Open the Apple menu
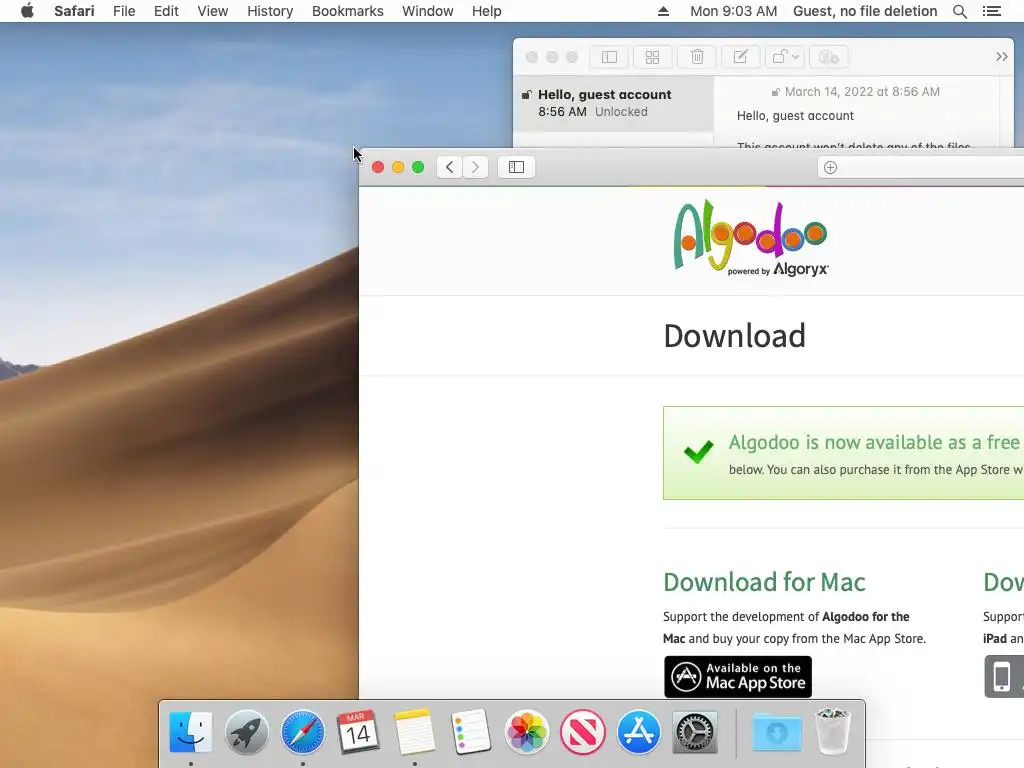The height and width of the screenshot is (768, 1024). coord(27,11)
